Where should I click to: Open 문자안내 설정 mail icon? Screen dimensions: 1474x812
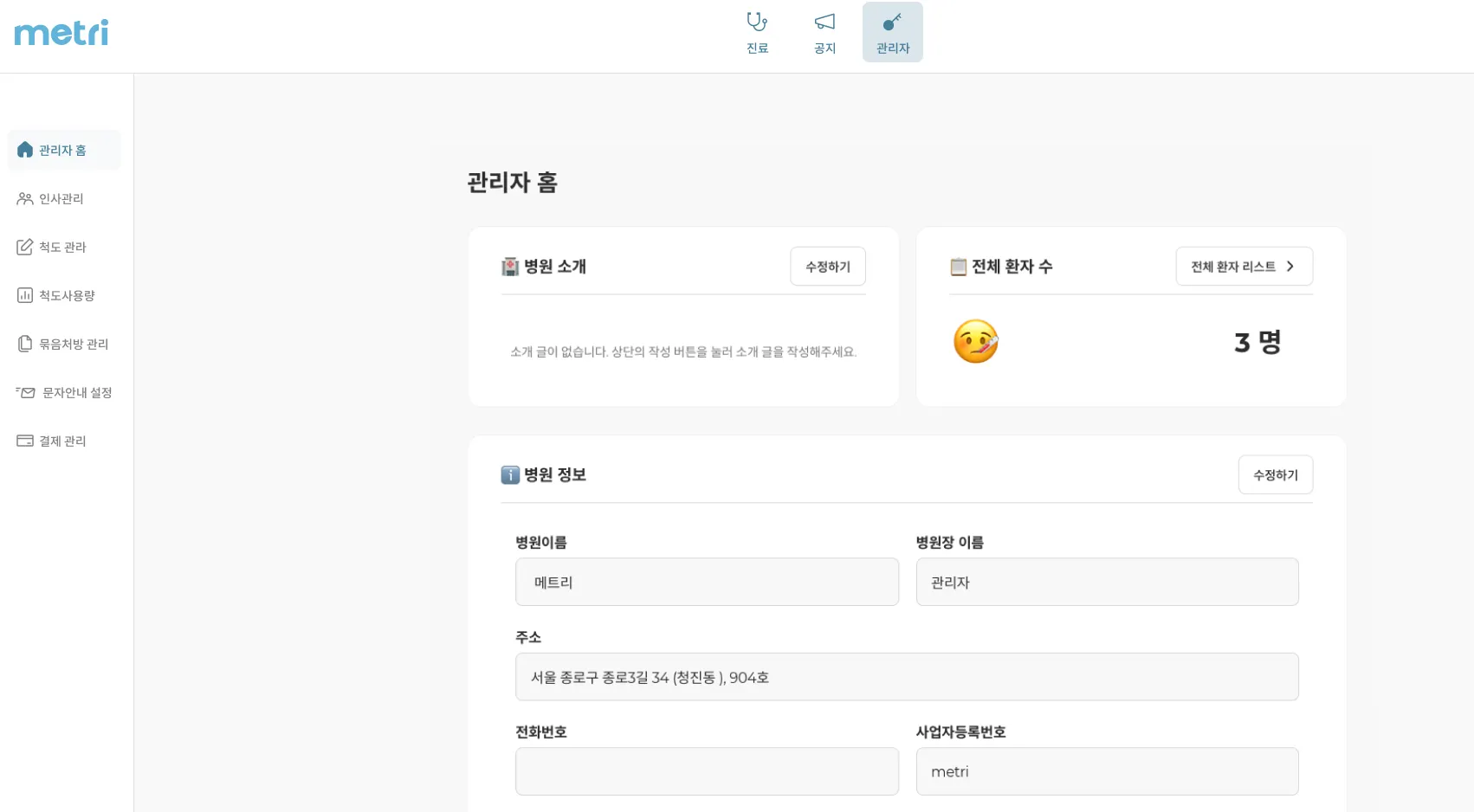(26, 393)
